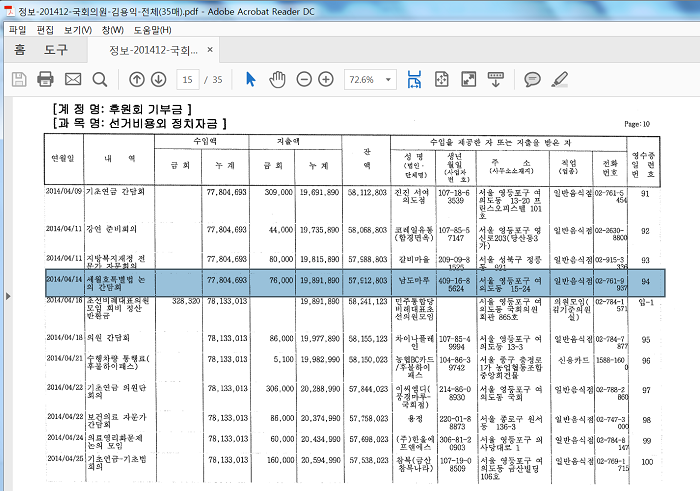
Task: Go to next page with down arrow
Action: (159, 79)
